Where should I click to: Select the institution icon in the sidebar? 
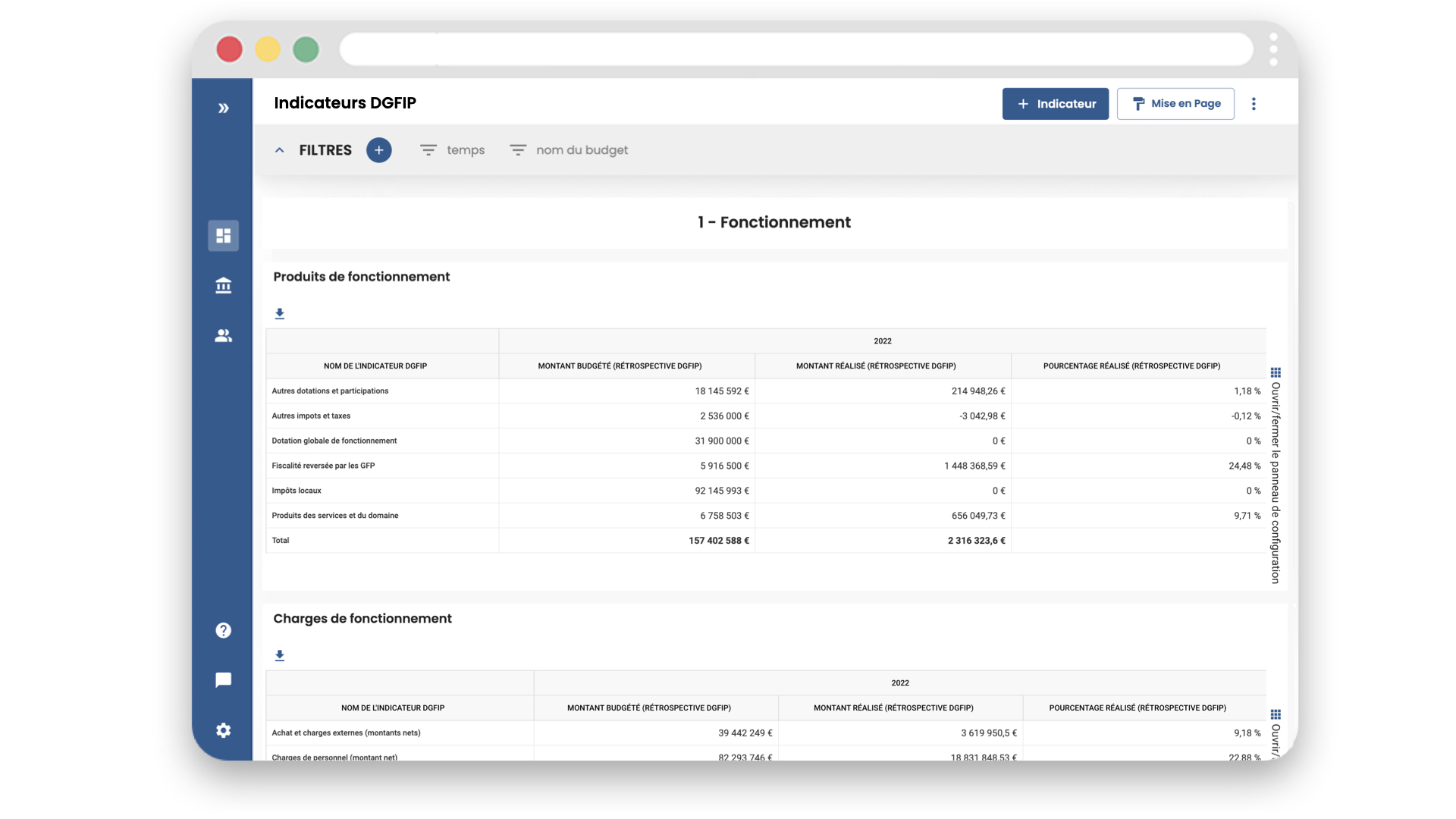pos(222,285)
